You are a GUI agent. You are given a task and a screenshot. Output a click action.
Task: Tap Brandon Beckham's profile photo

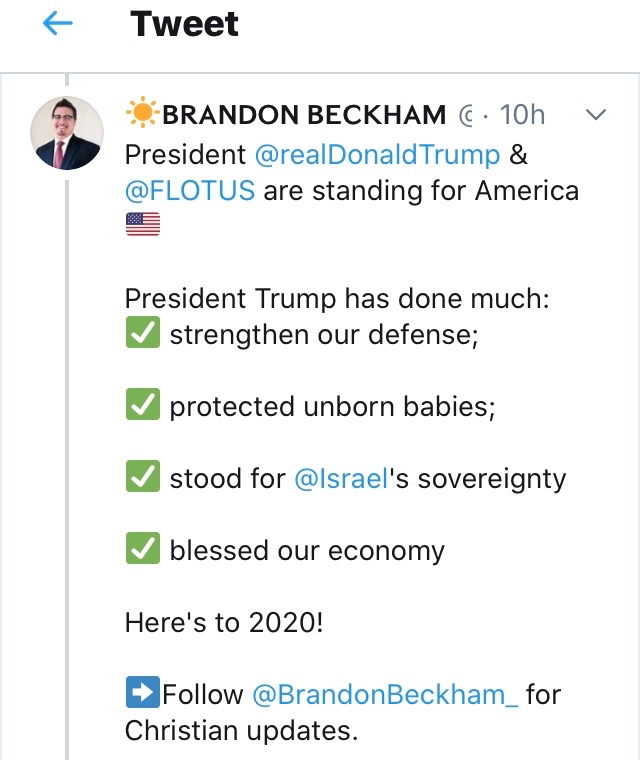[x=66, y=132]
